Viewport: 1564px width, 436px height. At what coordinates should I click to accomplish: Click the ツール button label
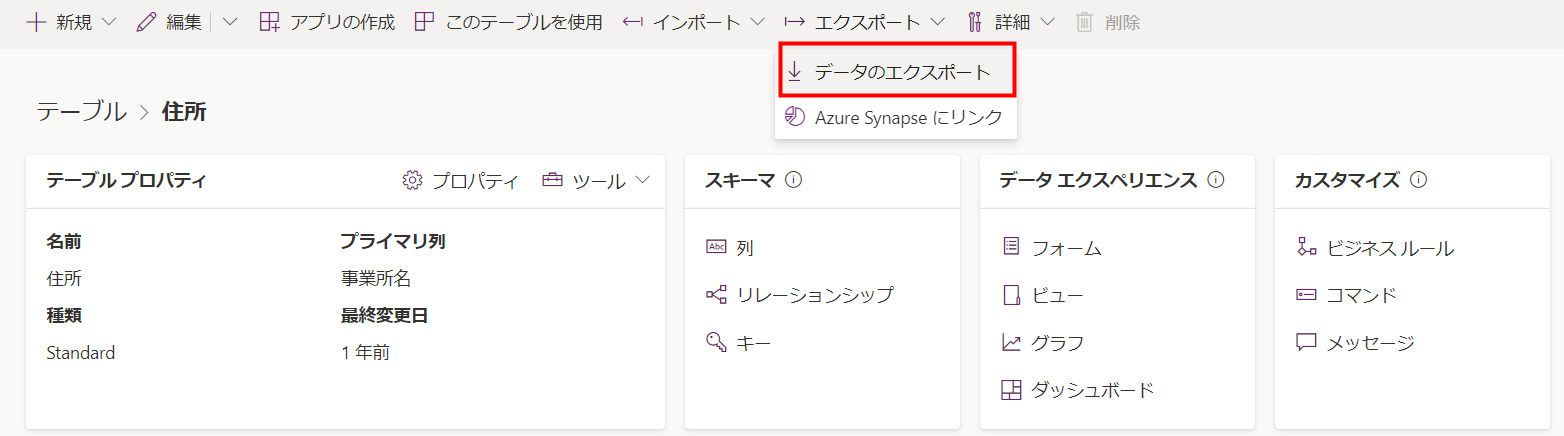tap(599, 180)
